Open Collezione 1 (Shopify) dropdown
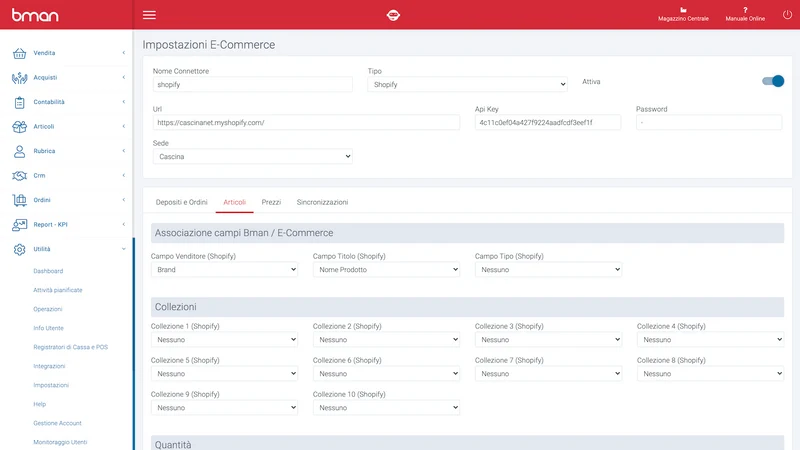 tap(224, 339)
